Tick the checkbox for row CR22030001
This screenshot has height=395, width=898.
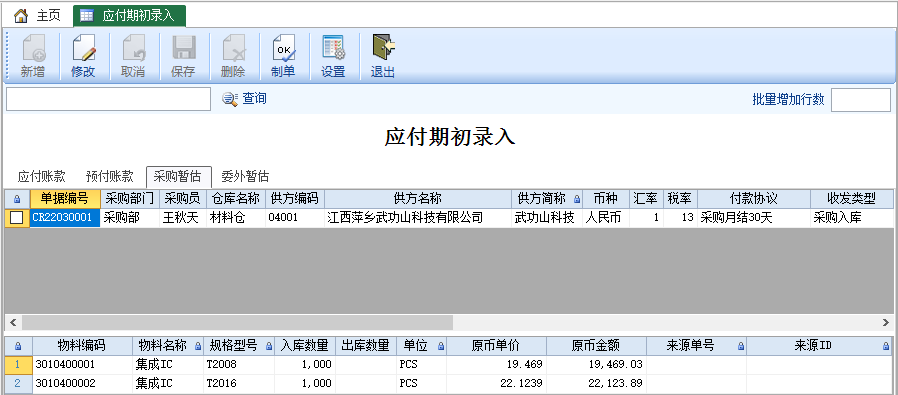pyautogui.click(x=17, y=218)
